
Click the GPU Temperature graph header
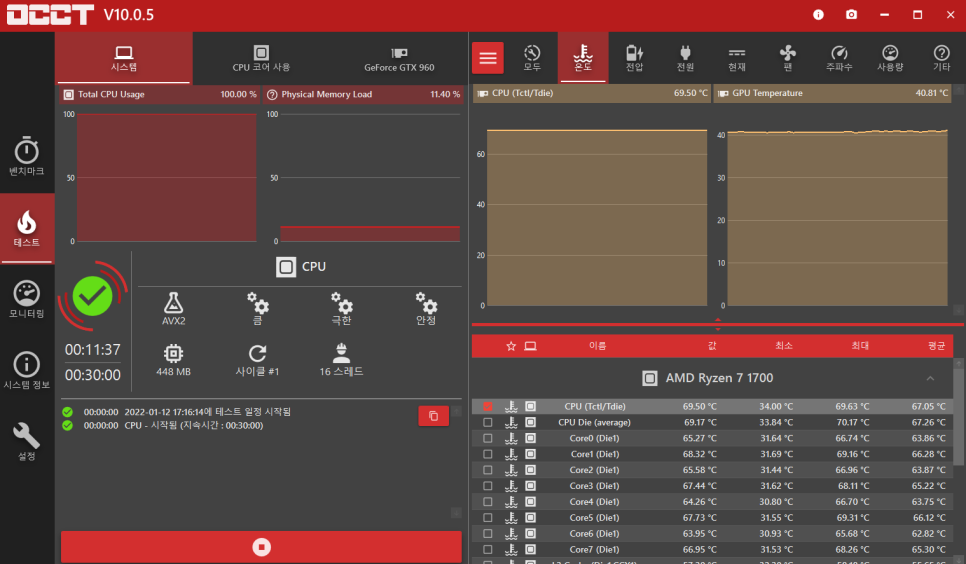tap(832, 93)
